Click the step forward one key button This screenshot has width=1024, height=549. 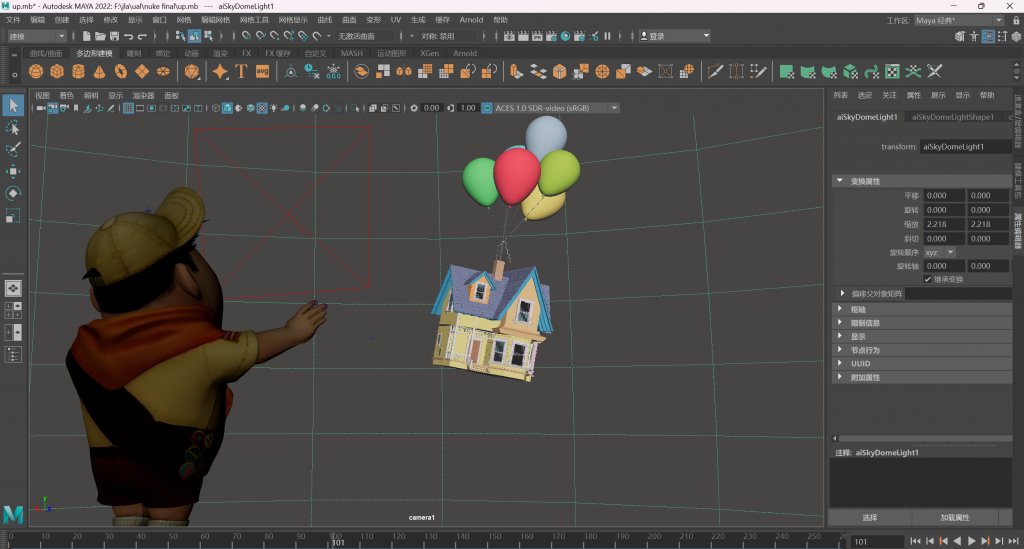[x=985, y=541]
